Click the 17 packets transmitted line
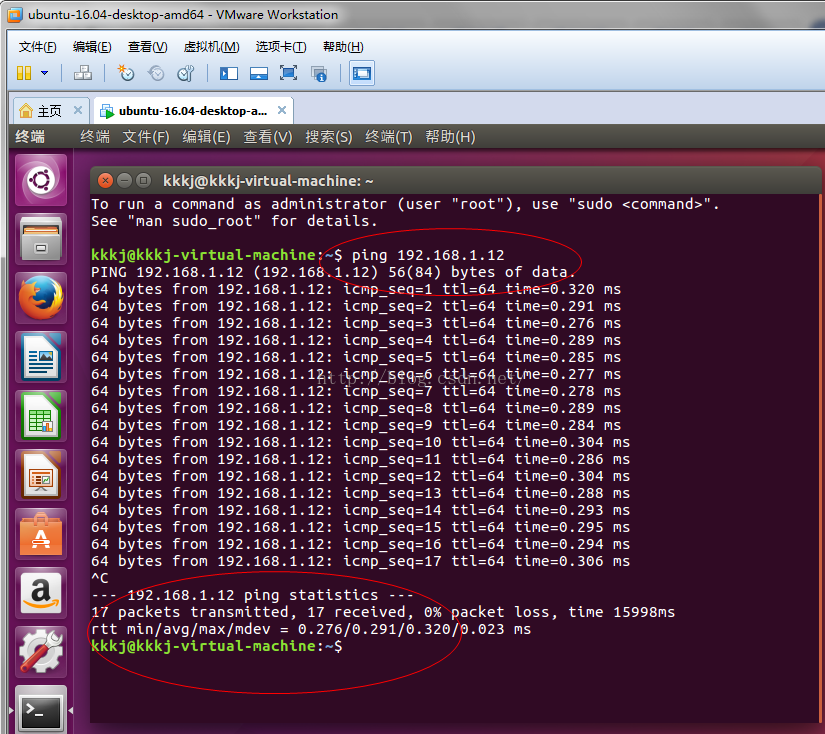The image size is (825, 734). (383, 612)
